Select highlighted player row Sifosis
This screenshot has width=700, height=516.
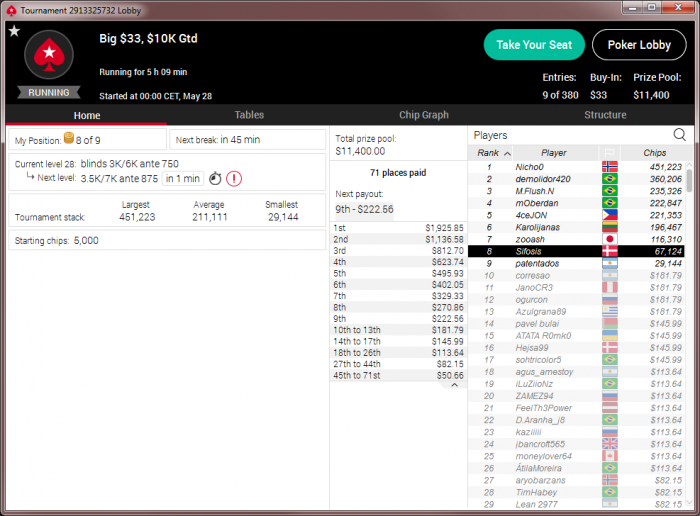pos(576,251)
